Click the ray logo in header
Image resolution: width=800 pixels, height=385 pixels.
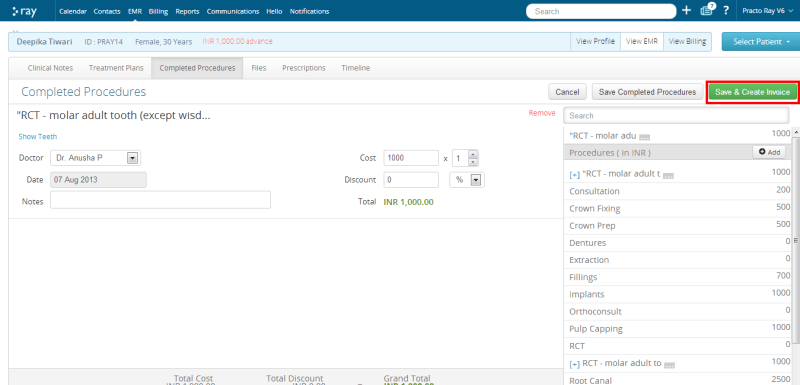(24, 11)
